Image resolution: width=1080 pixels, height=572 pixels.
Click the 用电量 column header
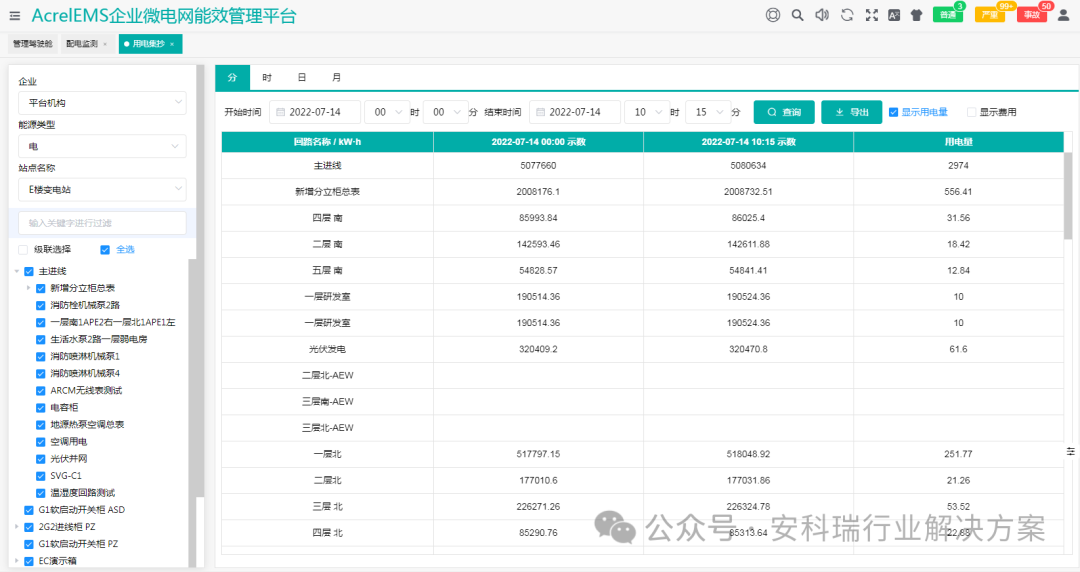pos(958,142)
